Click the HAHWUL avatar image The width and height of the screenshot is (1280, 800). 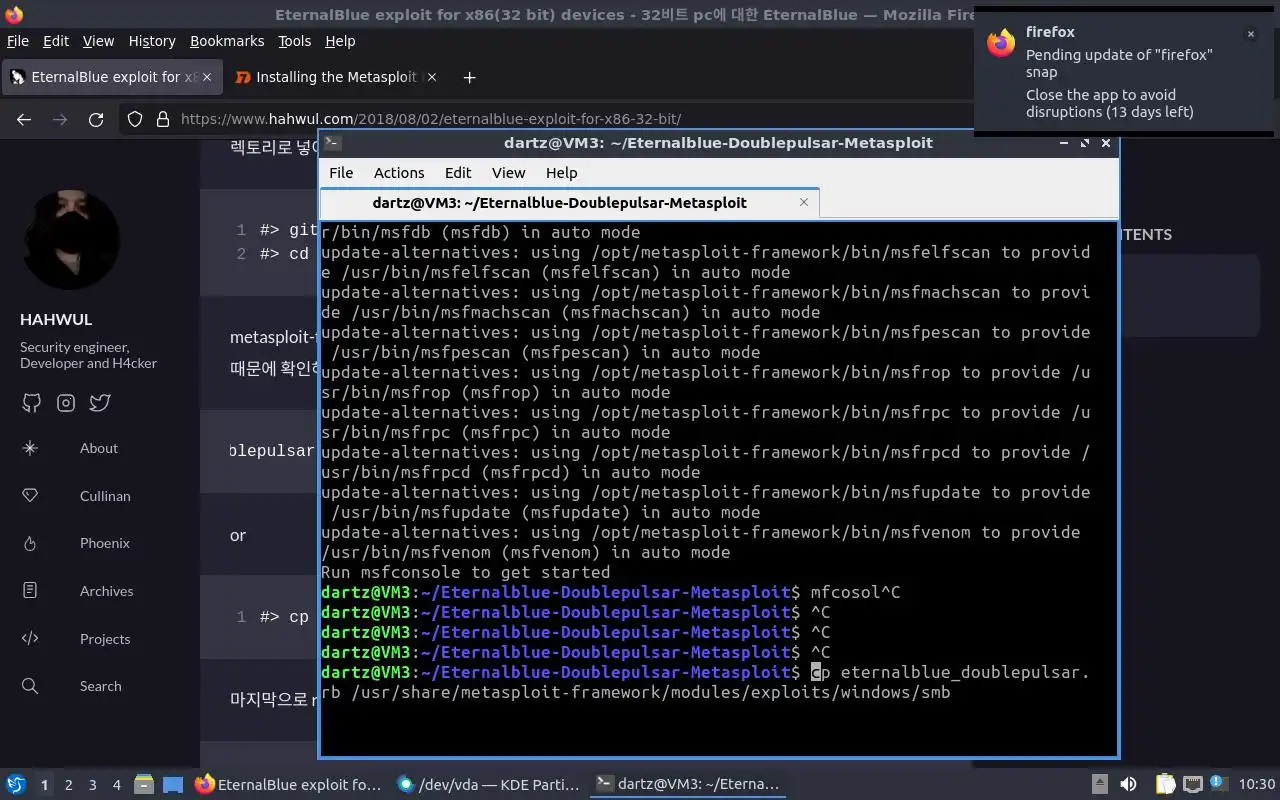click(x=70, y=240)
